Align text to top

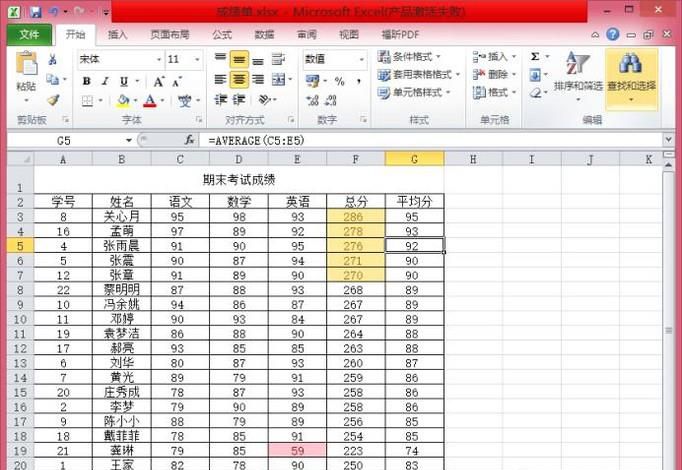(221, 59)
